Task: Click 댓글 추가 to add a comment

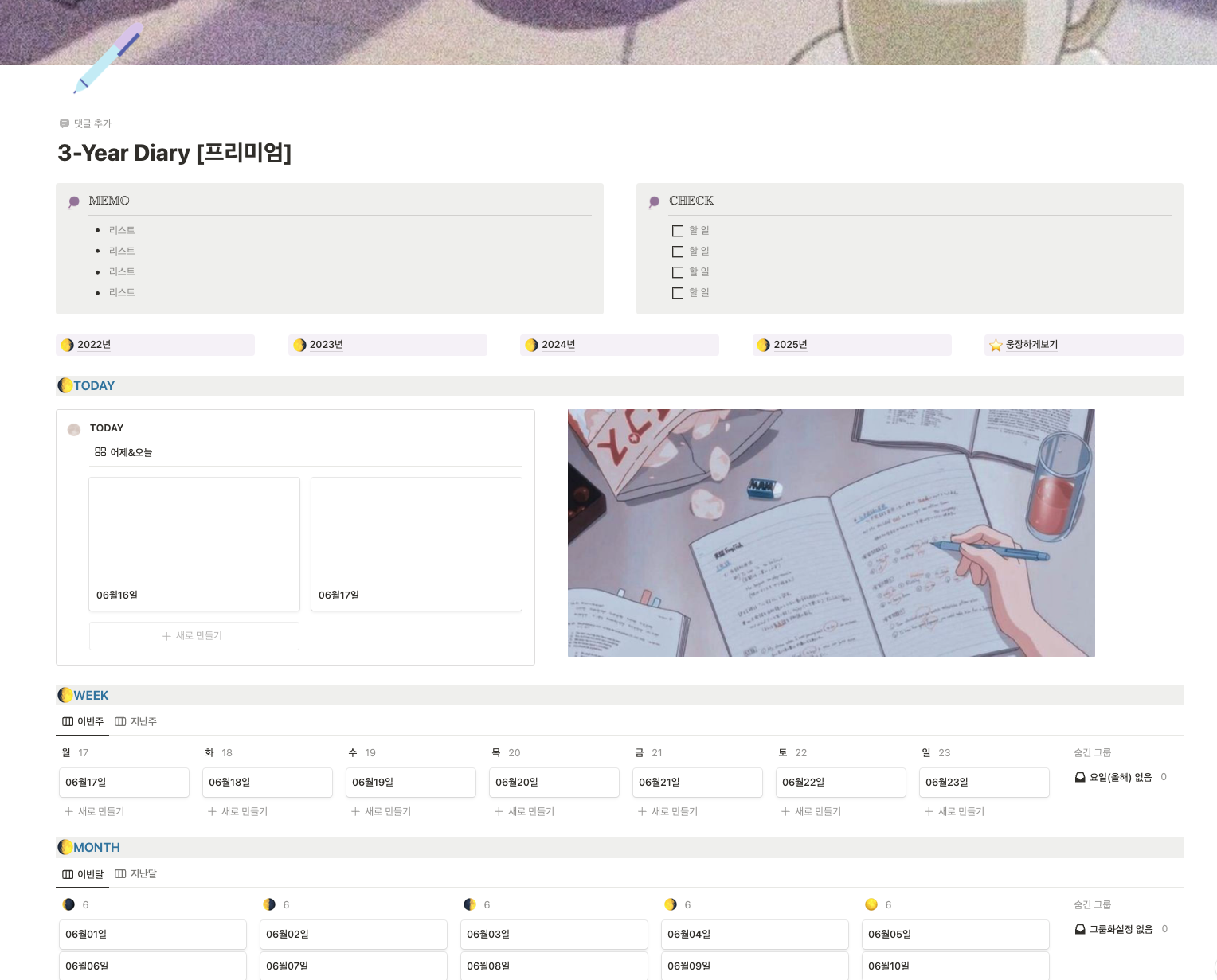Action: (85, 123)
